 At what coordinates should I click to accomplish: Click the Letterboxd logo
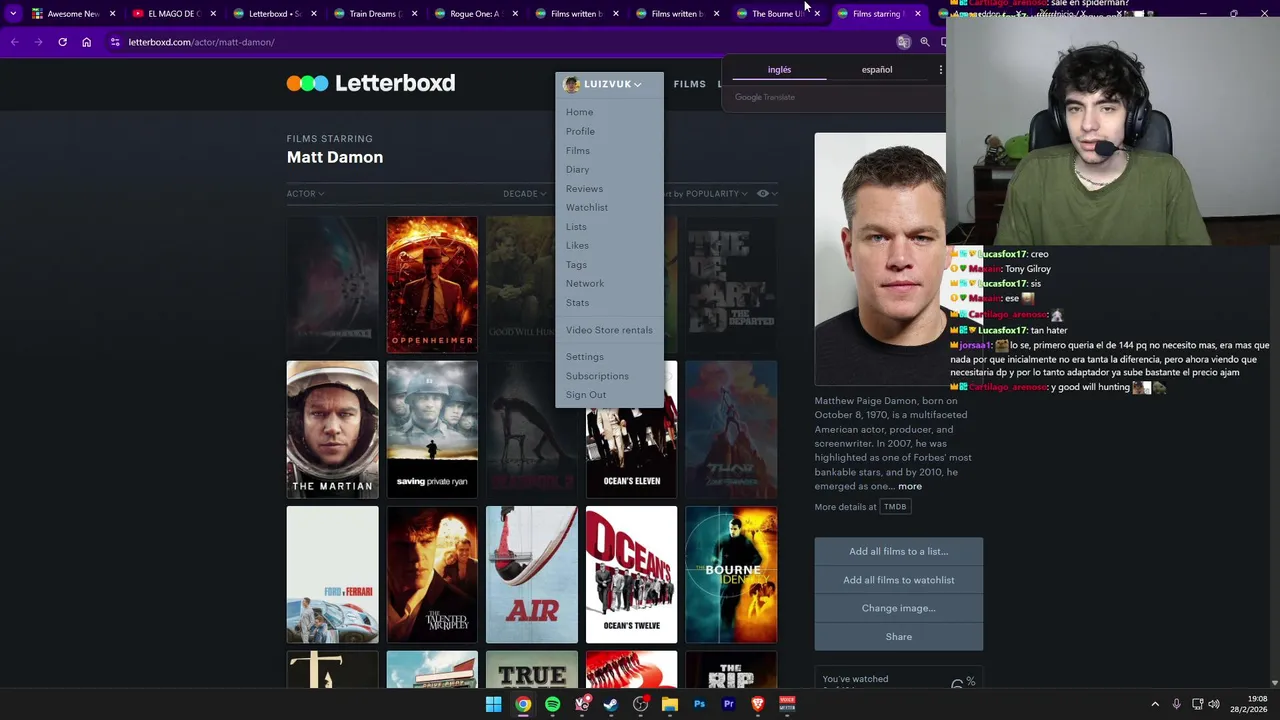pos(371,83)
